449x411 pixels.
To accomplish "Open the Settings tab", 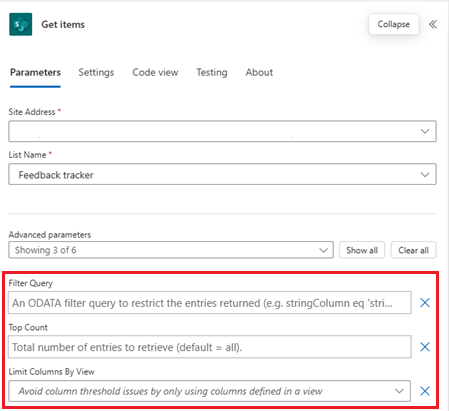I will coord(96,72).
